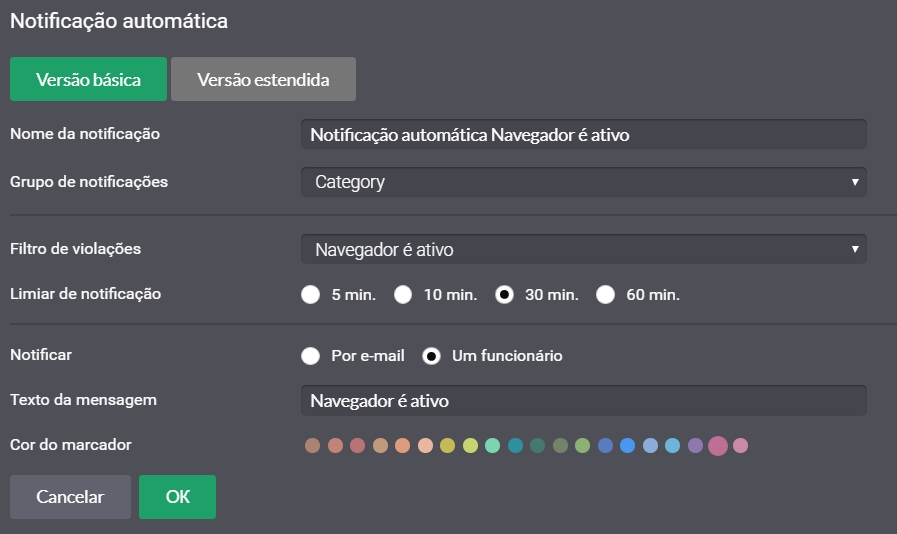The height and width of the screenshot is (534, 897).
Task: Select the Por e-mail notify option
Action: pyautogui.click(x=311, y=356)
